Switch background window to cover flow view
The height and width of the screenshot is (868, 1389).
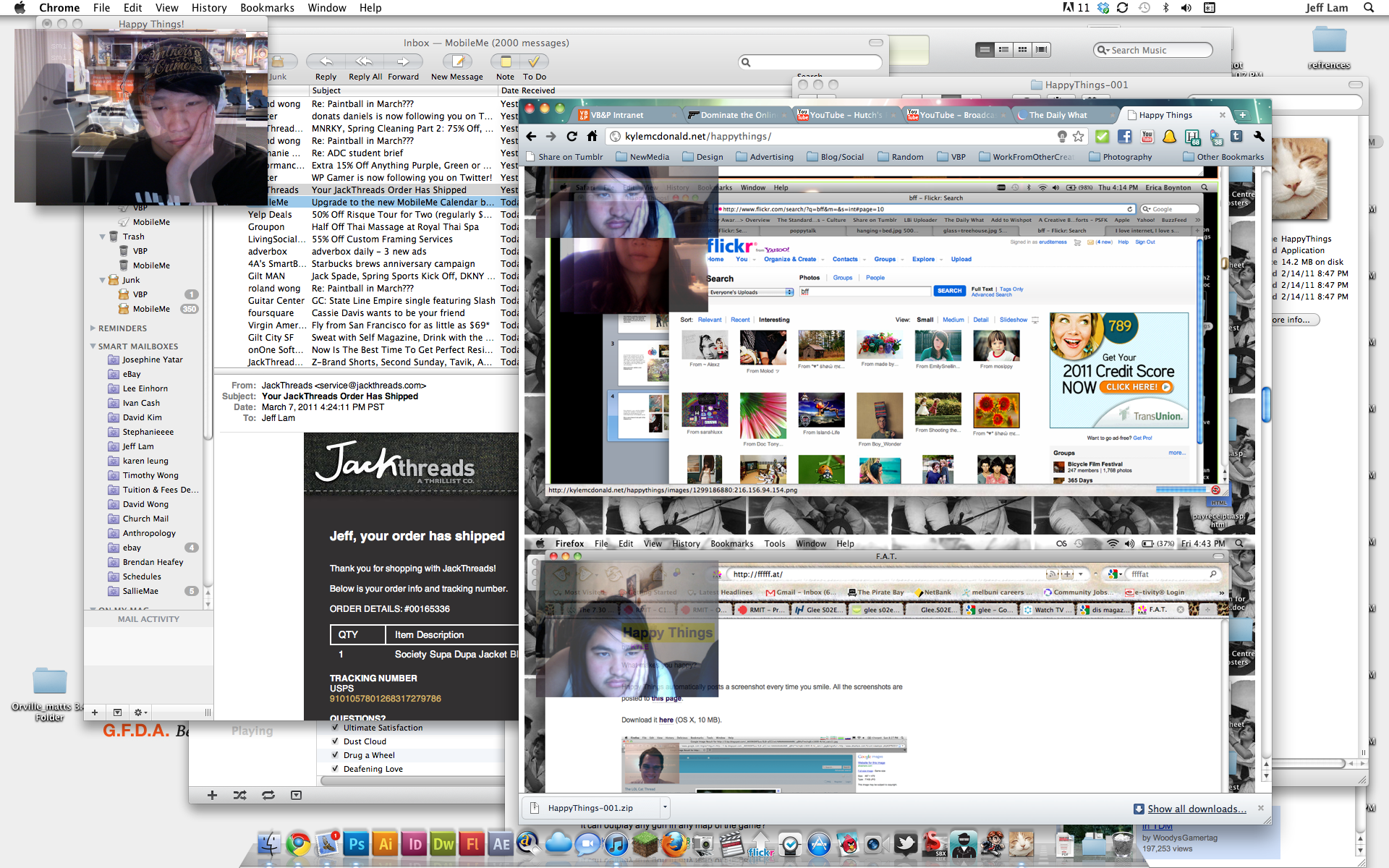click(x=1041, y=49)
